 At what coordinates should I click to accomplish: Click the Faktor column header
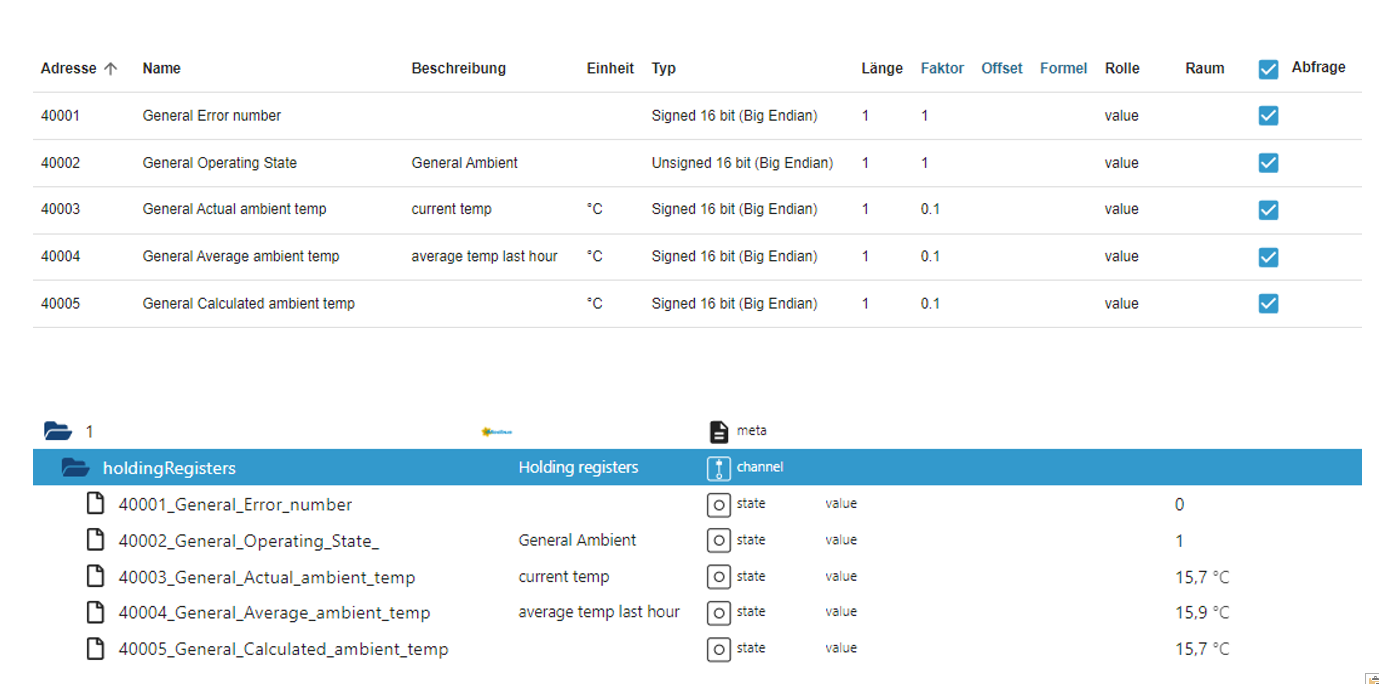[x=942, y=69]
